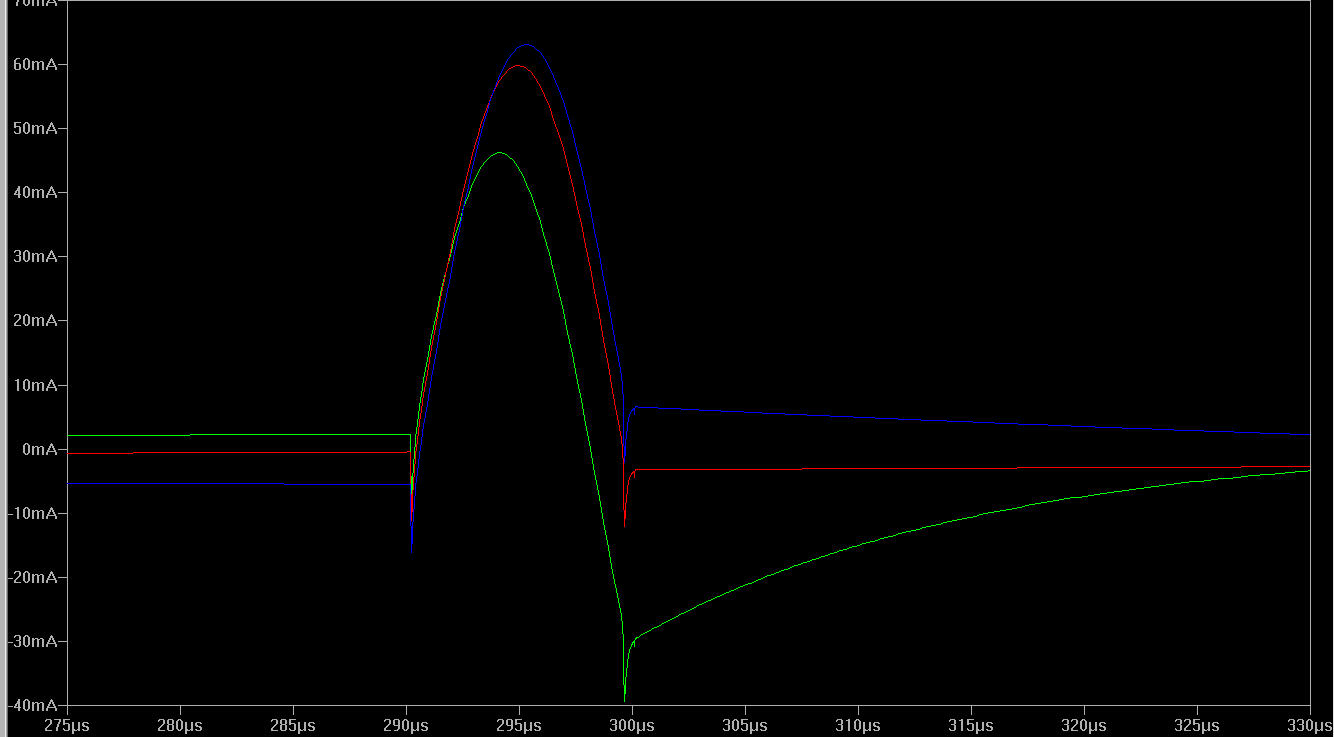Select the 0mA axis label
Viewport: 1334px width, 737px height.
pos(41,449)
